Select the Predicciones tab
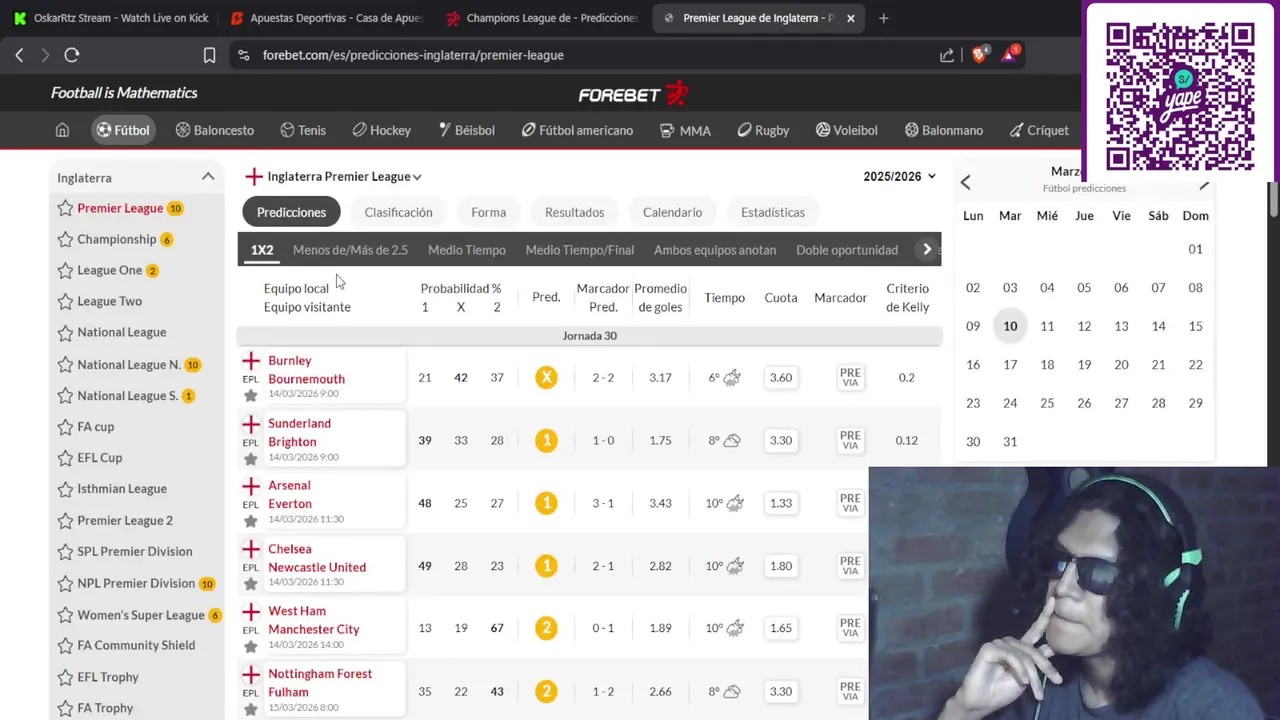The width and height of the screenshot is (1280, 720). (x=291, y=212)
